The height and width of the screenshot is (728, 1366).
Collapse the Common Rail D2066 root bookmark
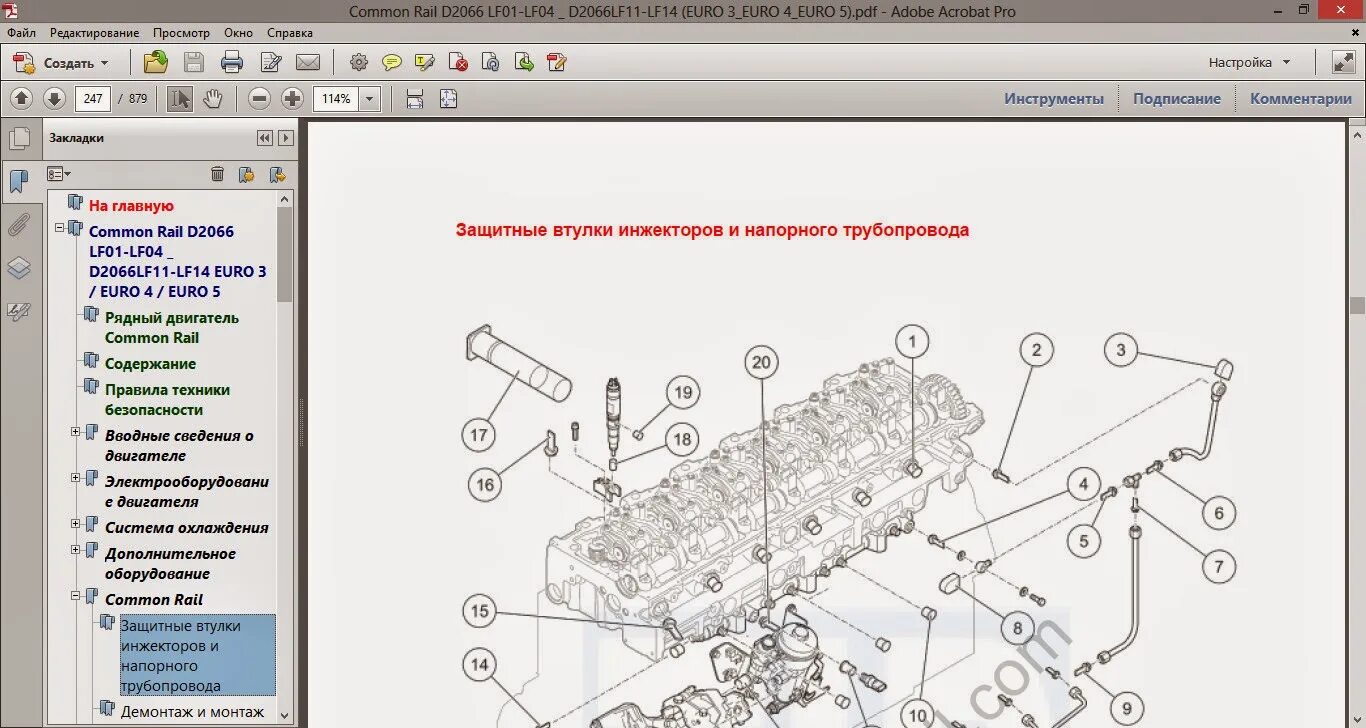(x=59, y=228)
